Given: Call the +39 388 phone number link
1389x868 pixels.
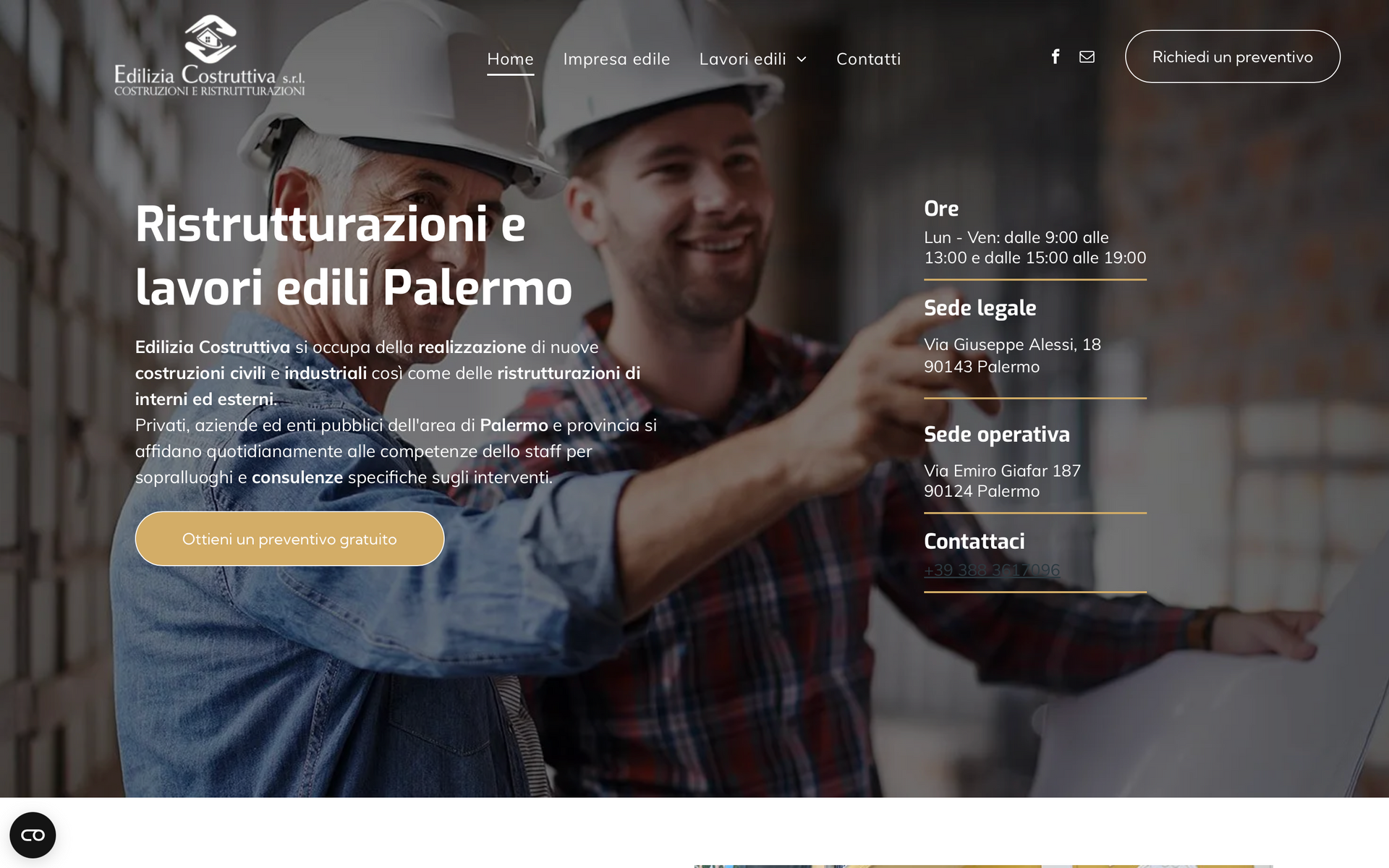Looking at the screenshot, I should tap(992, 570).
